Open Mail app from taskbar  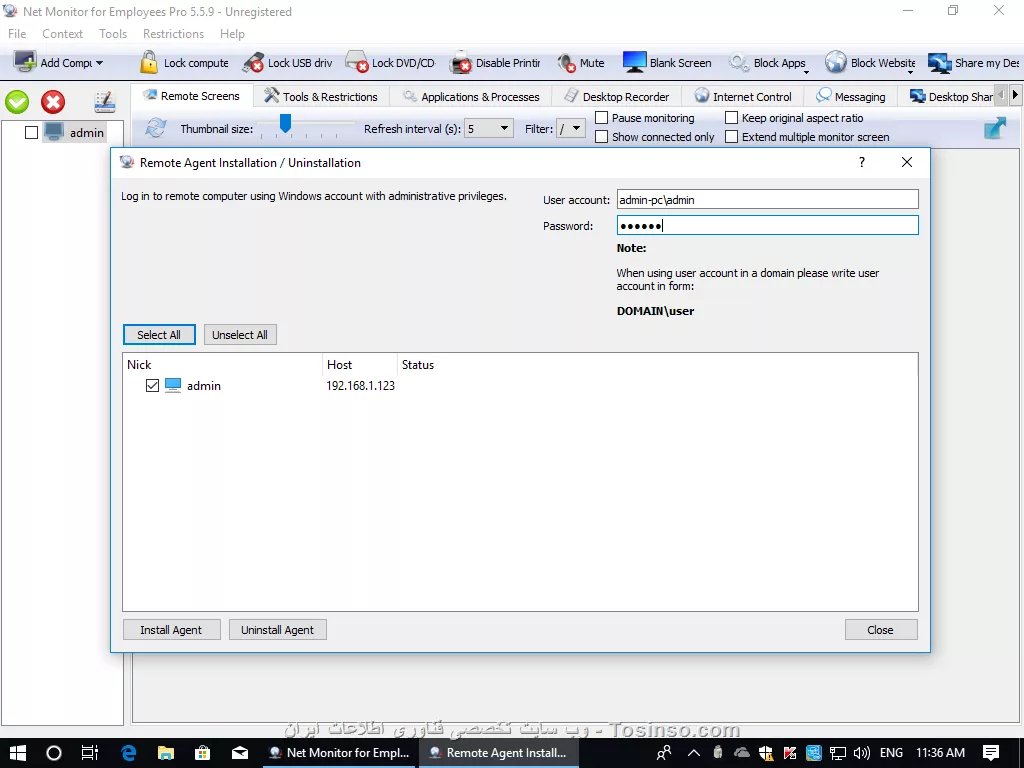click(x=240, y=753)
